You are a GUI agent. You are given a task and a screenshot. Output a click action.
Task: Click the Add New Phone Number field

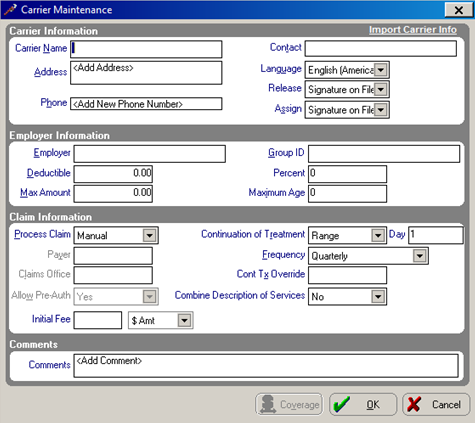tap(146, 104)
